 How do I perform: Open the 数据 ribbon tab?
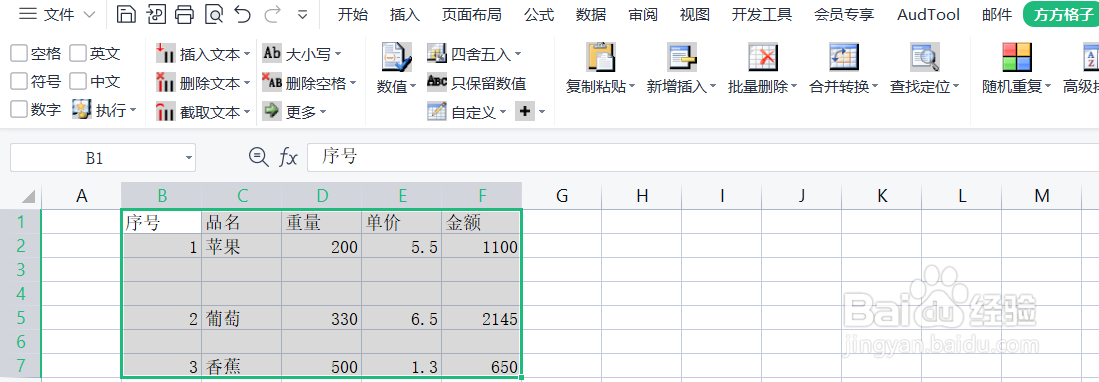591,14
